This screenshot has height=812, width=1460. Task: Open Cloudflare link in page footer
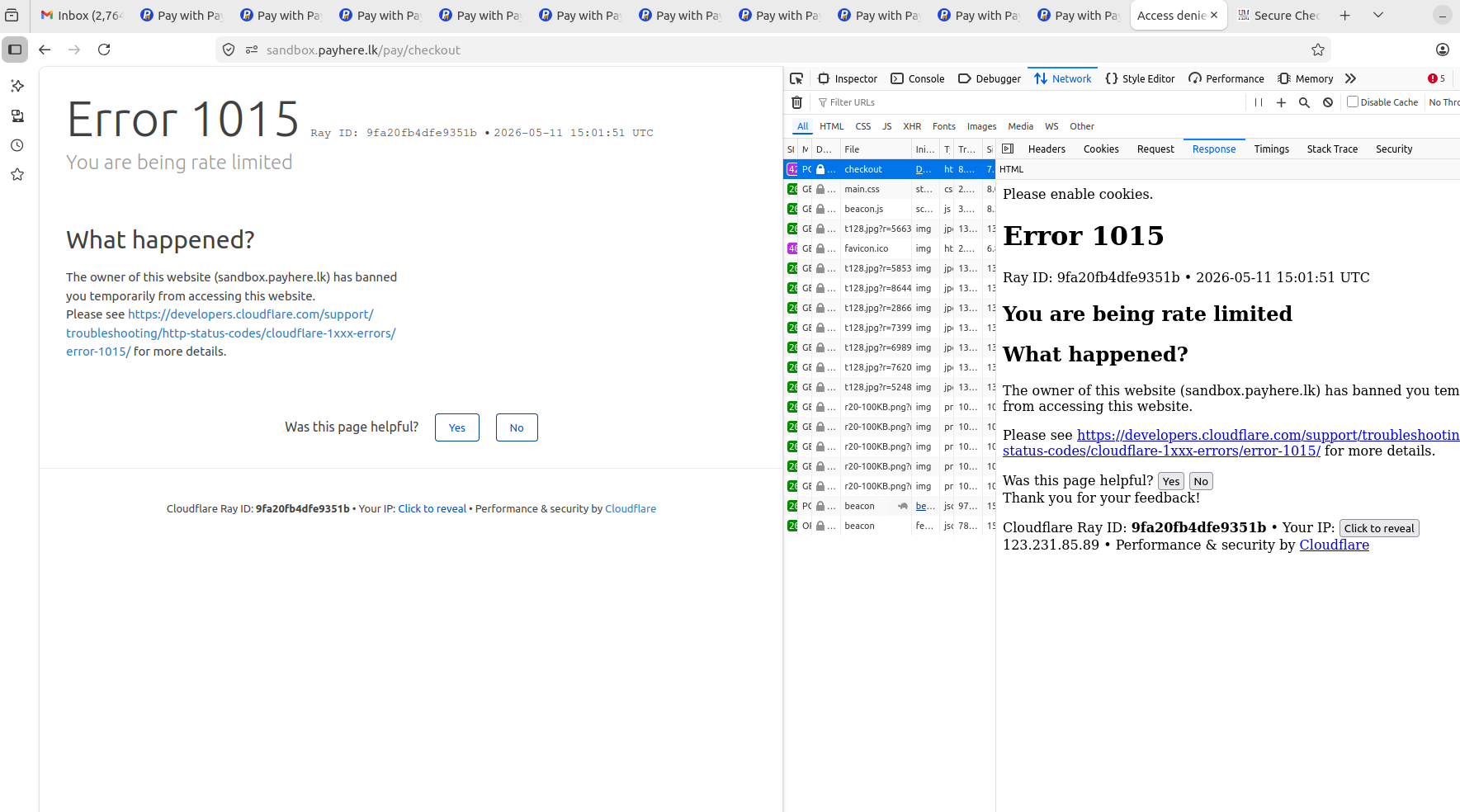pos(631,508)
